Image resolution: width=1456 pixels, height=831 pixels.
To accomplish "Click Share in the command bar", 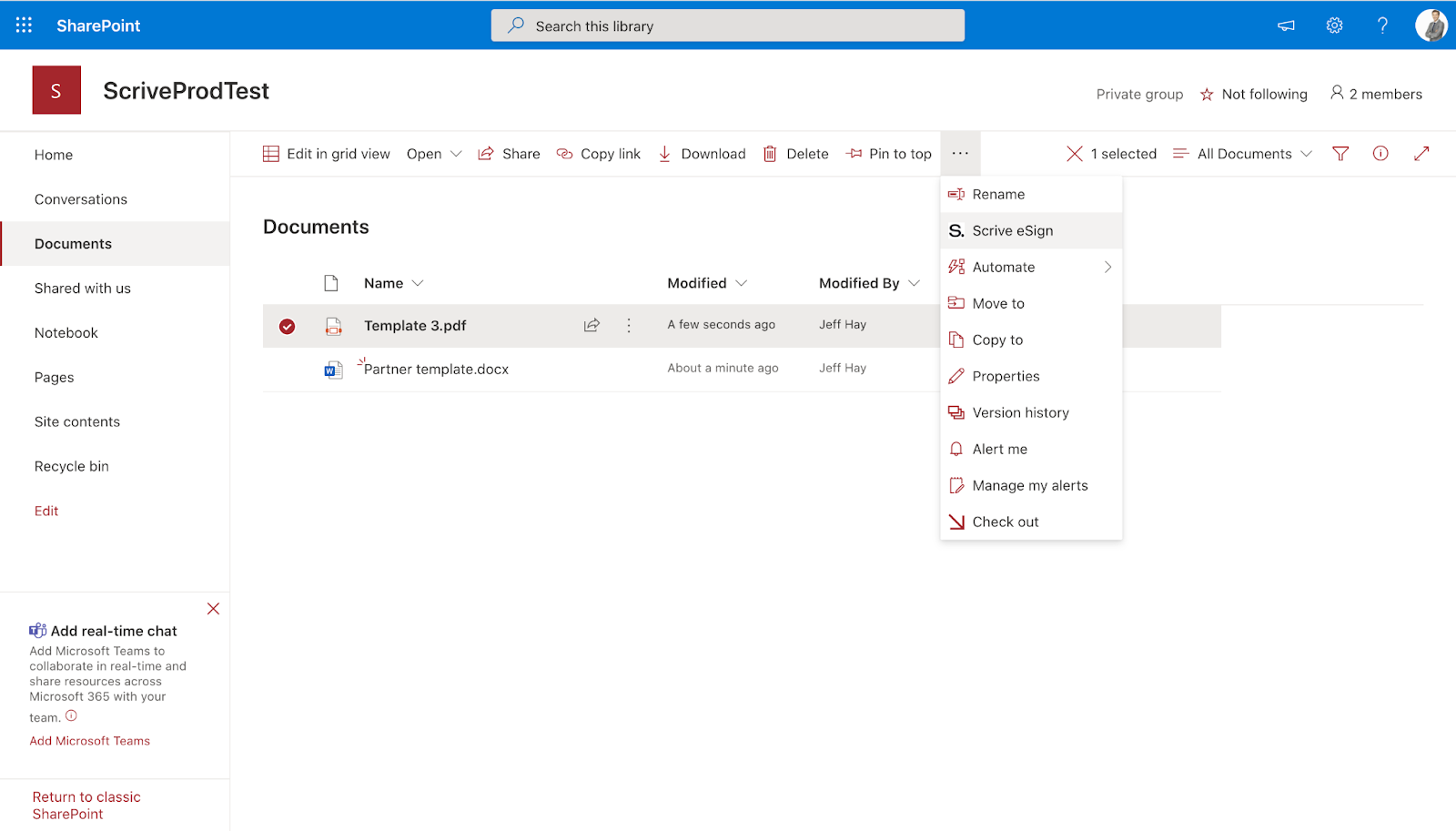I will click(510, 154).
